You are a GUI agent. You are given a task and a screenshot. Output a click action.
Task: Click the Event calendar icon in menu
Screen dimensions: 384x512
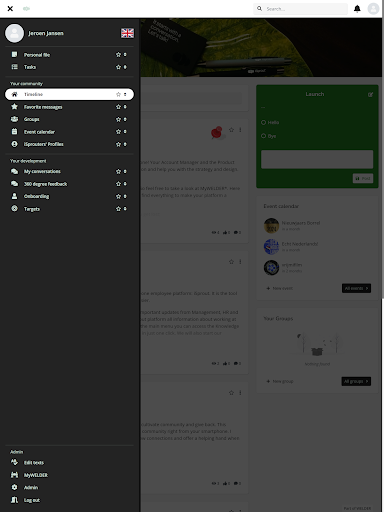coord(14,131)
